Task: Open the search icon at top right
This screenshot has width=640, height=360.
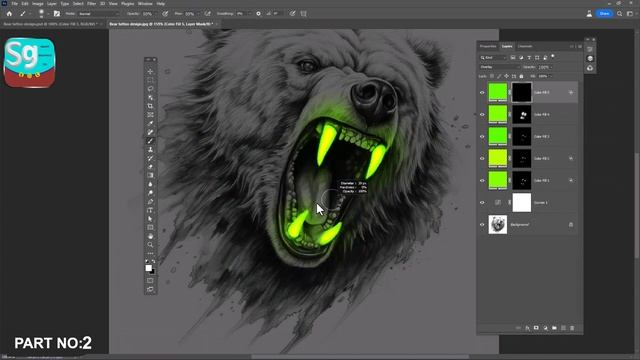Action: 620,13
